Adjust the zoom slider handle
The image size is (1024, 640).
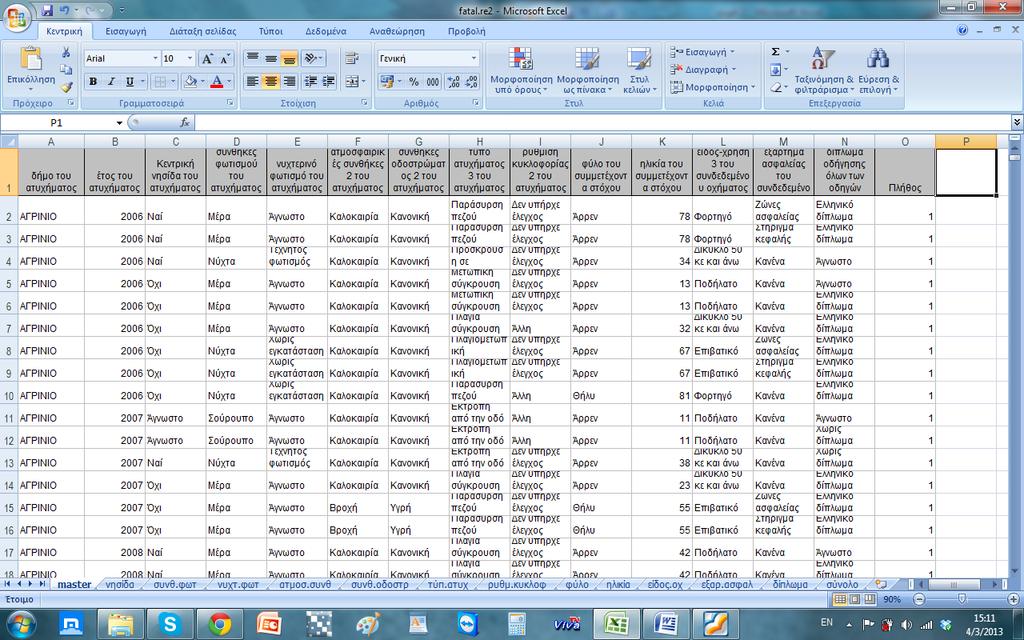pos(962,599)
